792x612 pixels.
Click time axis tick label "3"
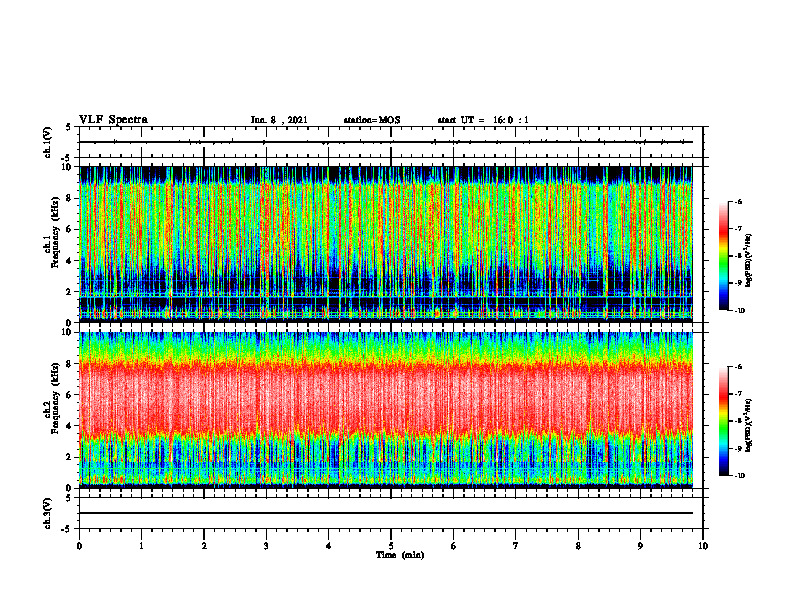point(266,546)
